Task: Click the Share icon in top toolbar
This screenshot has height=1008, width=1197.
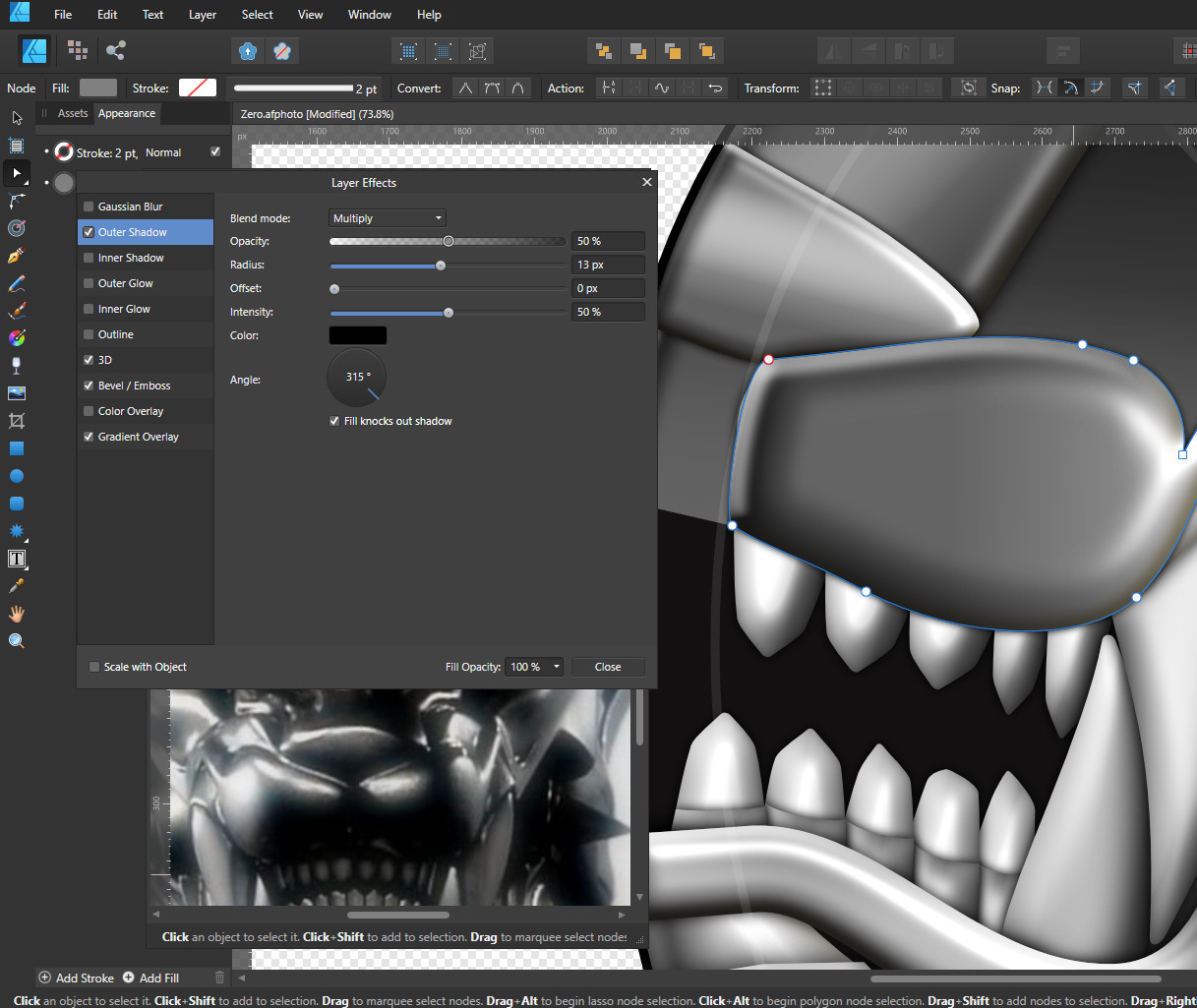Action: pyautogui.click(x=116, y=51)
